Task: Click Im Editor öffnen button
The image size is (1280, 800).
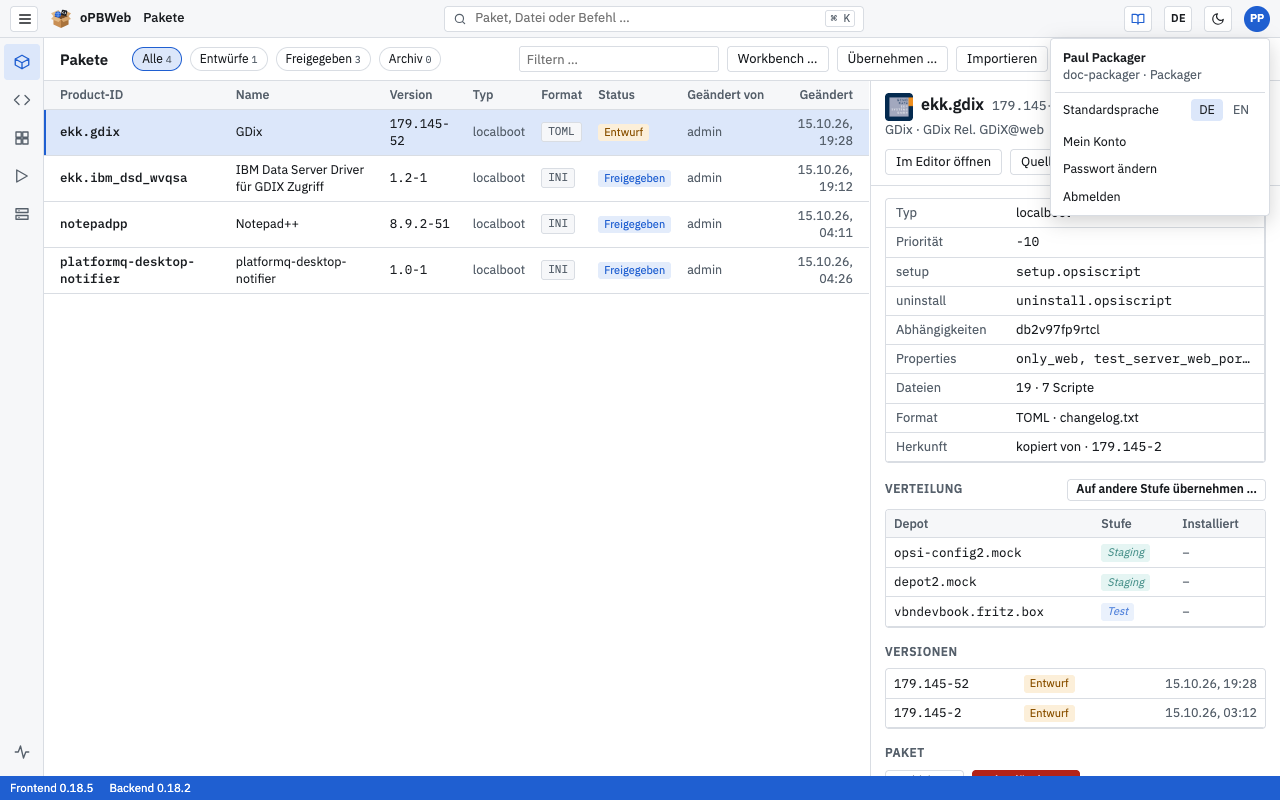Action: [x=943, y=161]
